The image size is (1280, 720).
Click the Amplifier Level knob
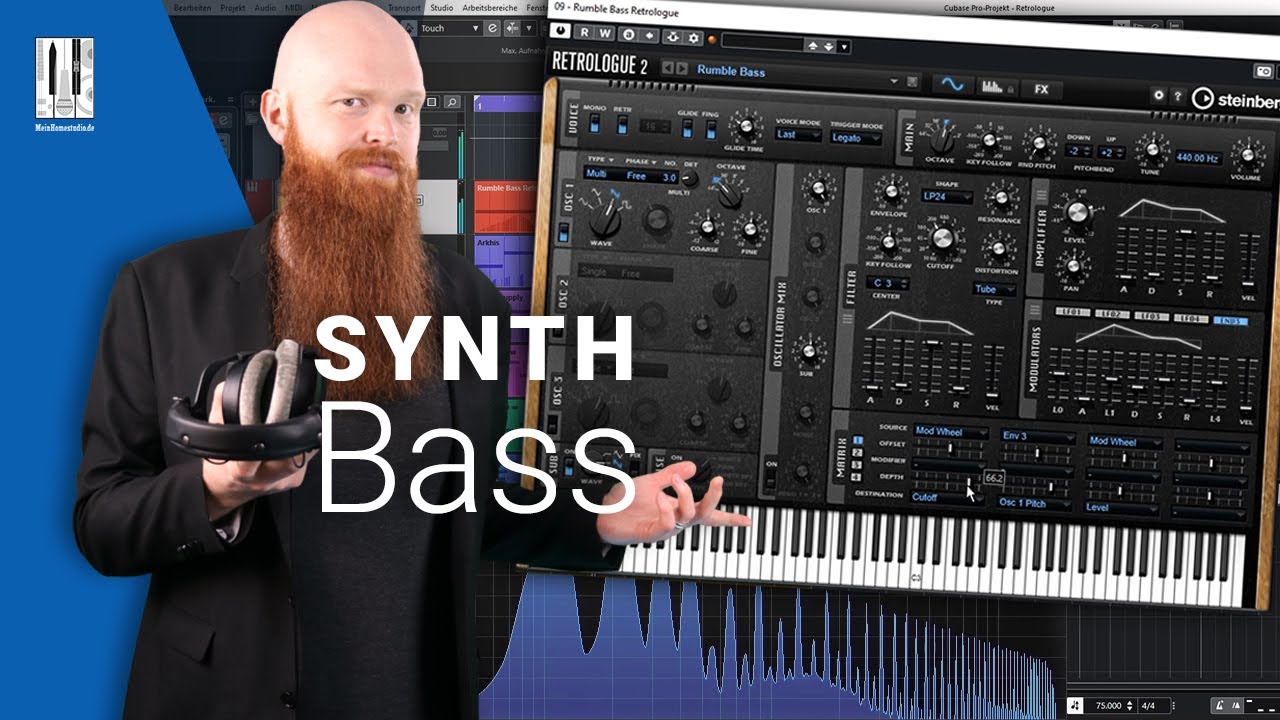coord(1076,213)
